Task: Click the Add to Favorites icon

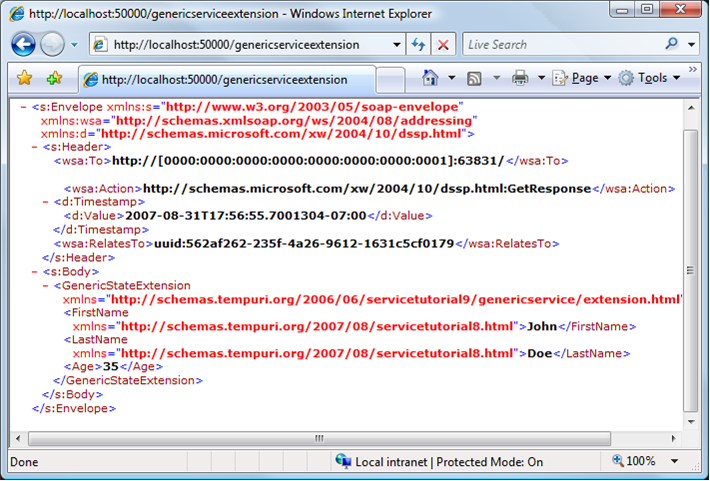Action: click(54, 78)
